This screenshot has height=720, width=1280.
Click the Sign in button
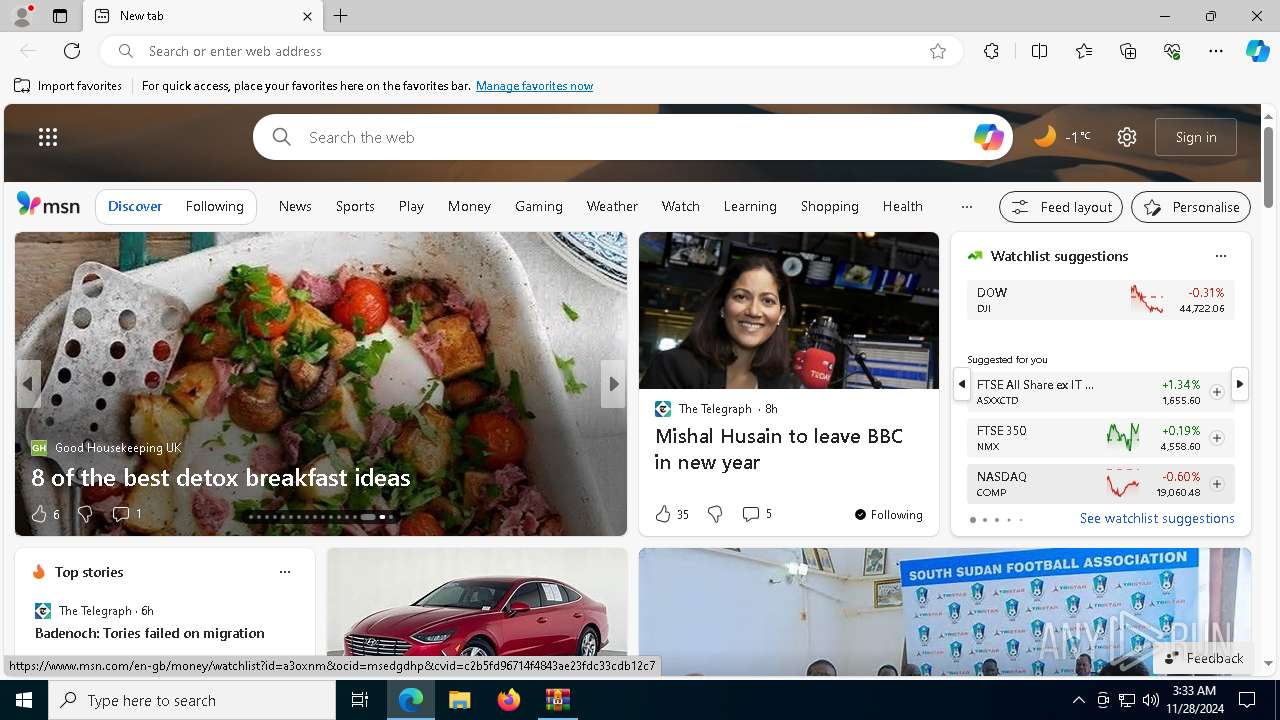1196,137
